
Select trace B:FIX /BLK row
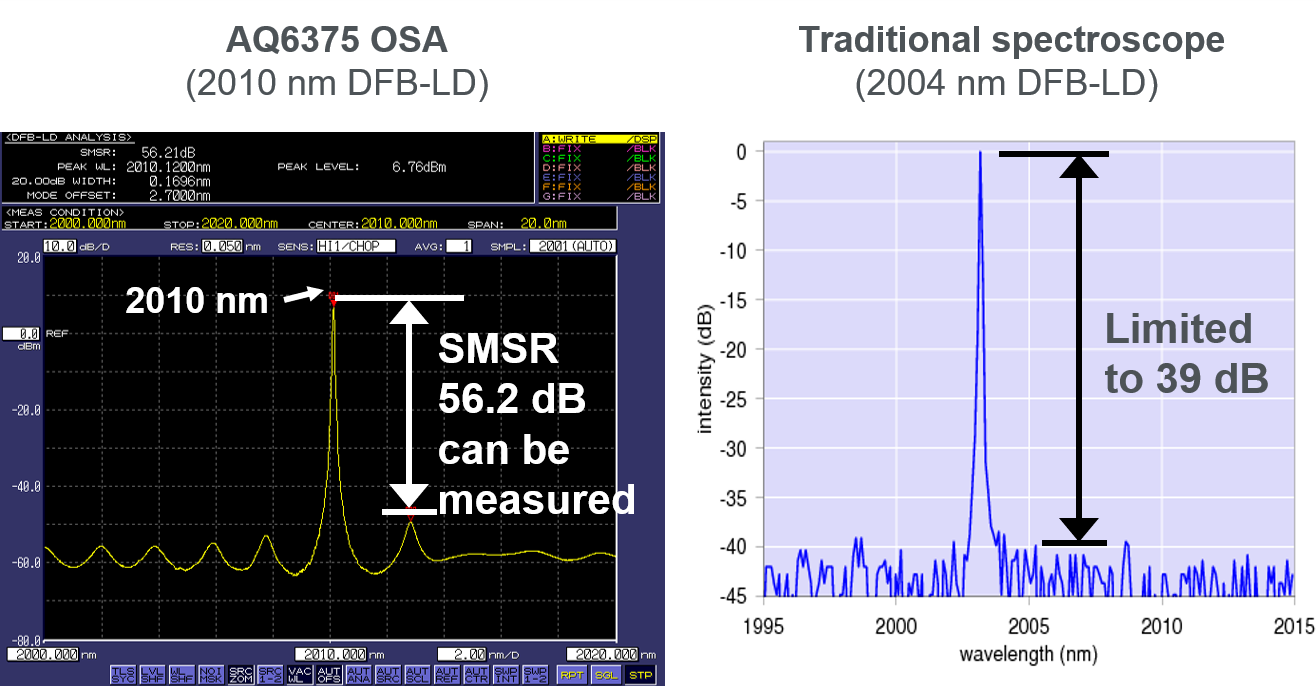[599, 149]
